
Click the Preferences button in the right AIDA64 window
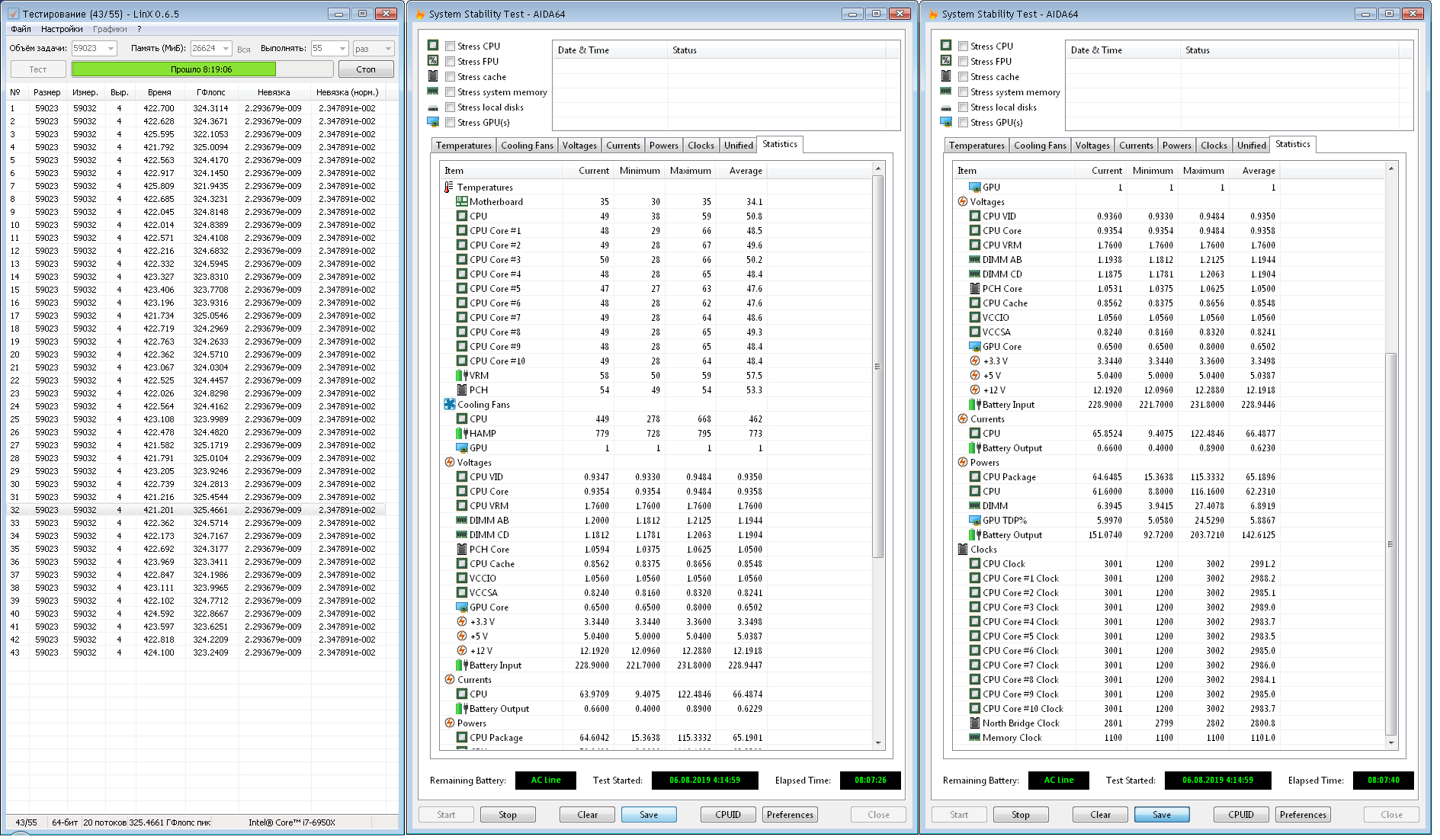(1303, 815)
